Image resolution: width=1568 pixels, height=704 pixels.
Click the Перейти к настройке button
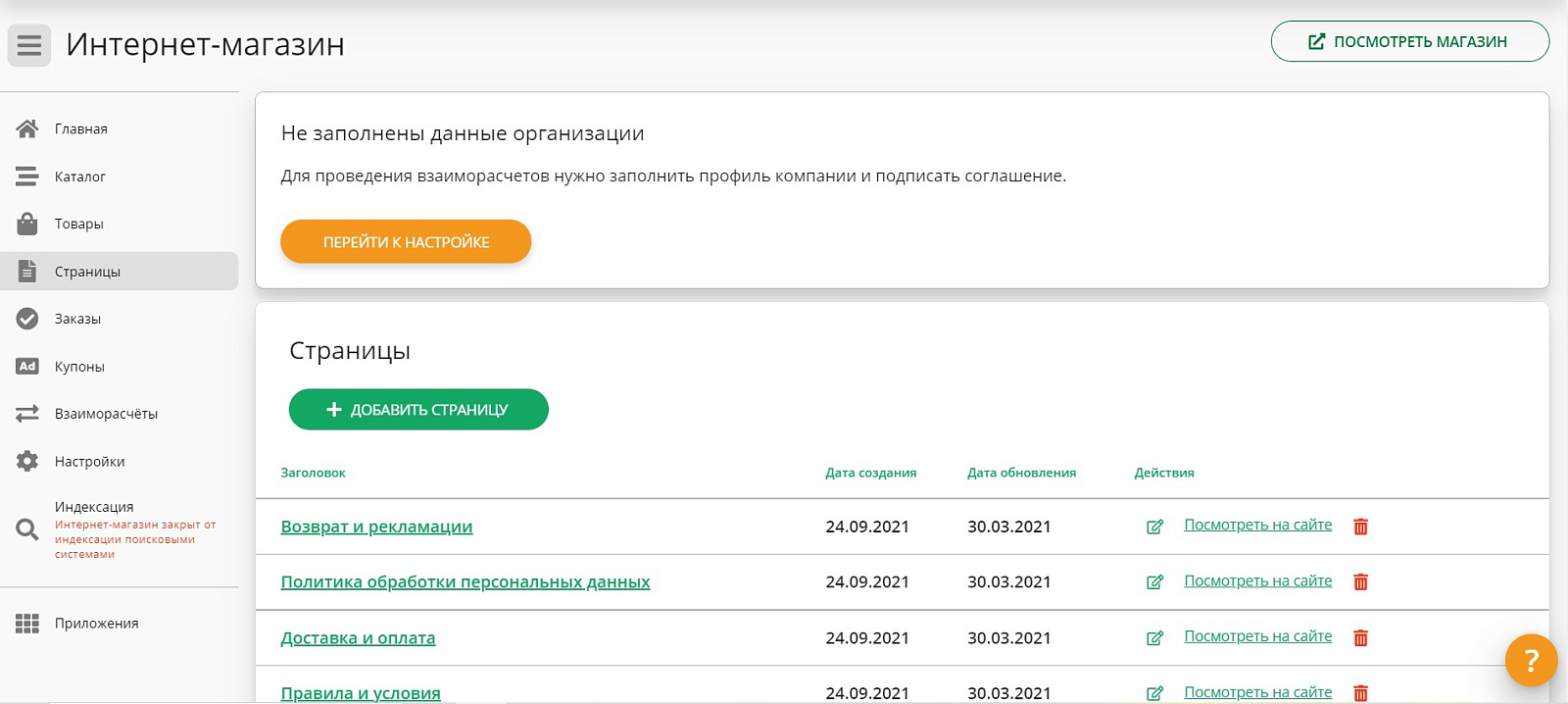click(x=406, y=241)
